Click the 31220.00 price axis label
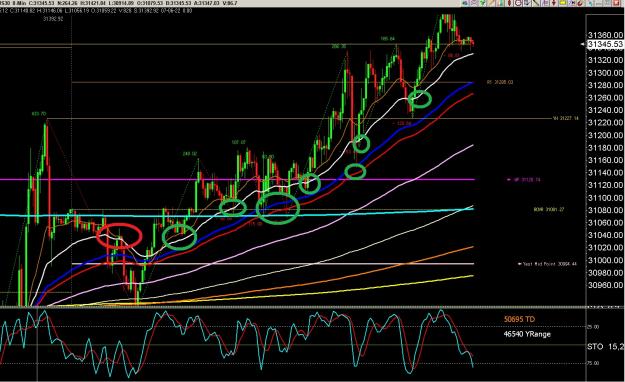 (605, 123)
